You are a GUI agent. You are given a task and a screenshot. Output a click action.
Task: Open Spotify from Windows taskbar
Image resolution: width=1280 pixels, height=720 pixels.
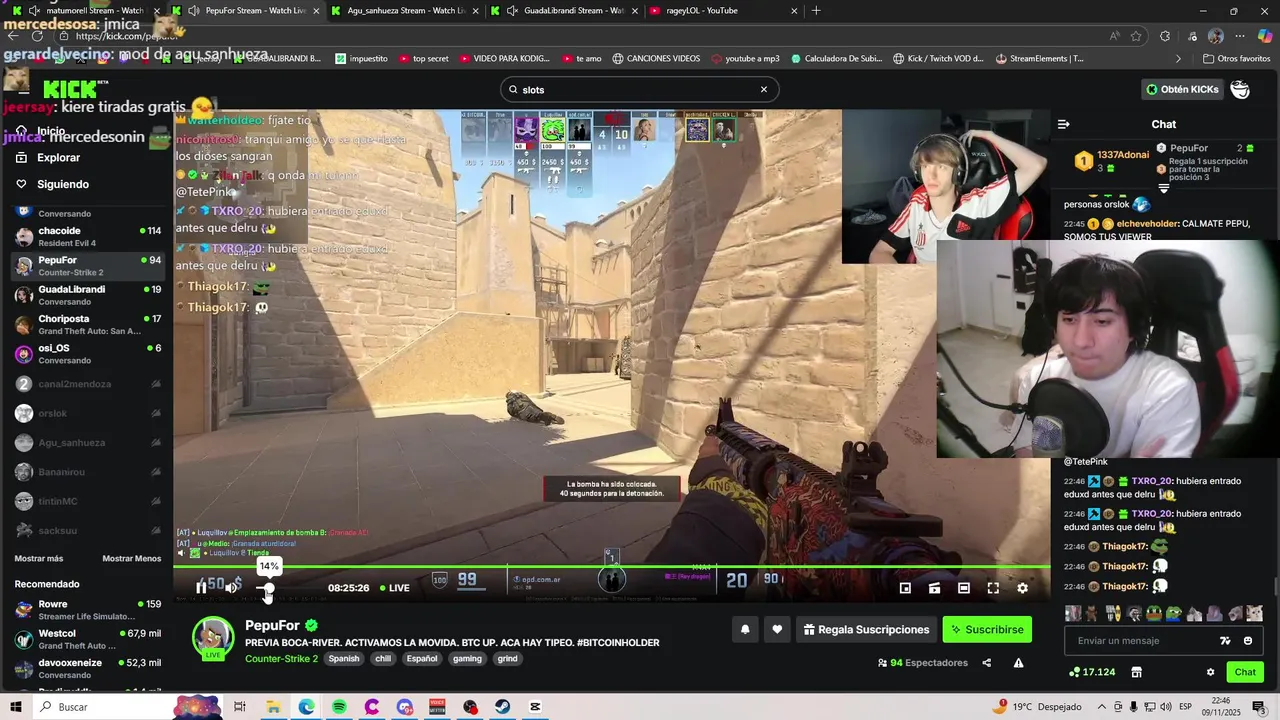(x=339, y=707)
